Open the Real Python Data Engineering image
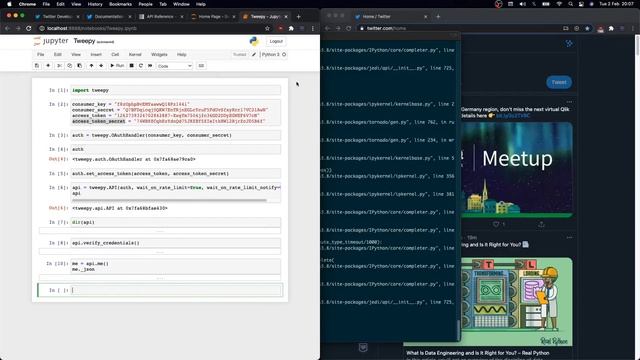This screenshot has height=360, width=640. pyautogui.click(x=517, y=302)
